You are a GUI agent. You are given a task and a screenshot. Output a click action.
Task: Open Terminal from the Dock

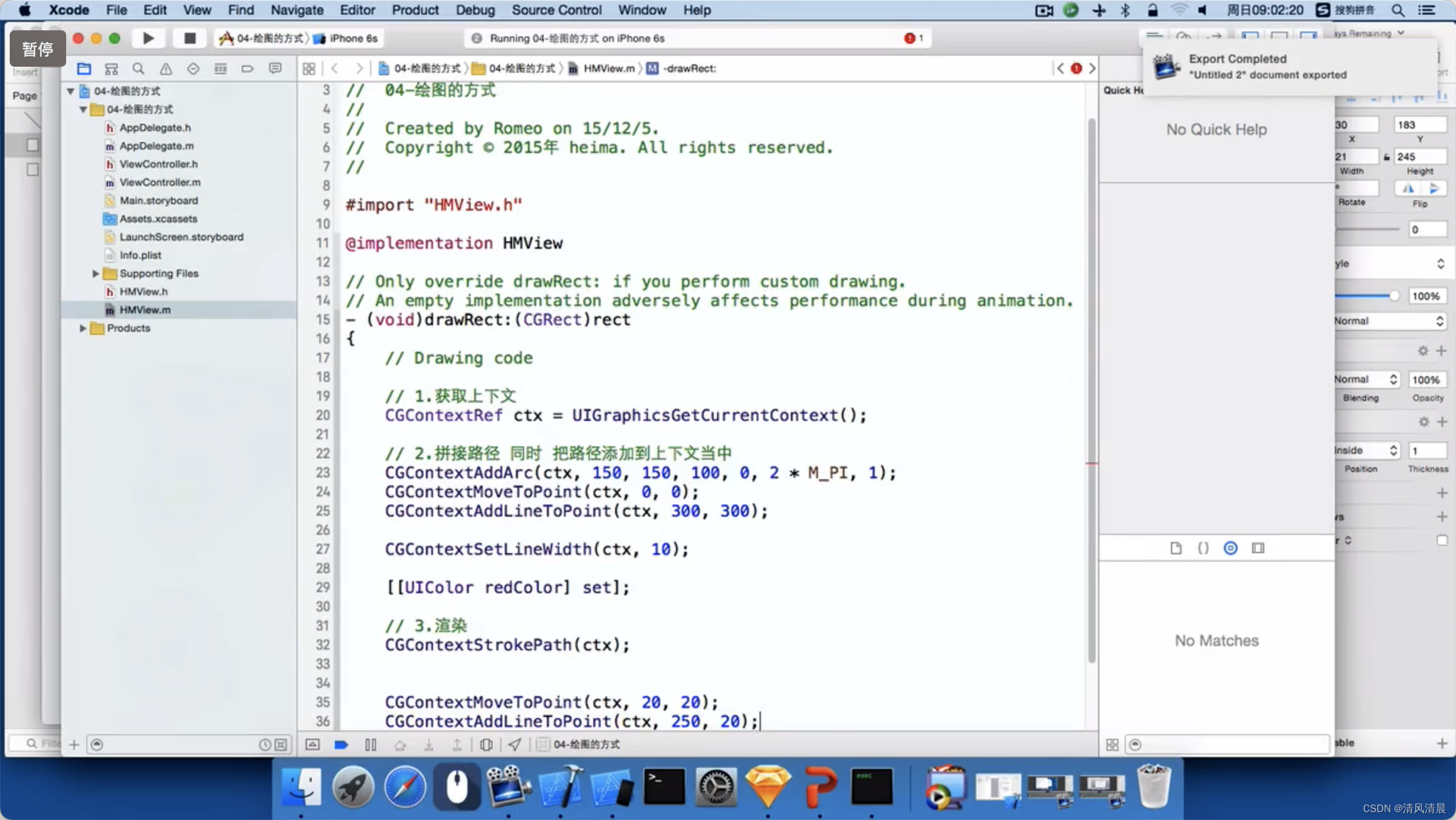pos(664,787)
